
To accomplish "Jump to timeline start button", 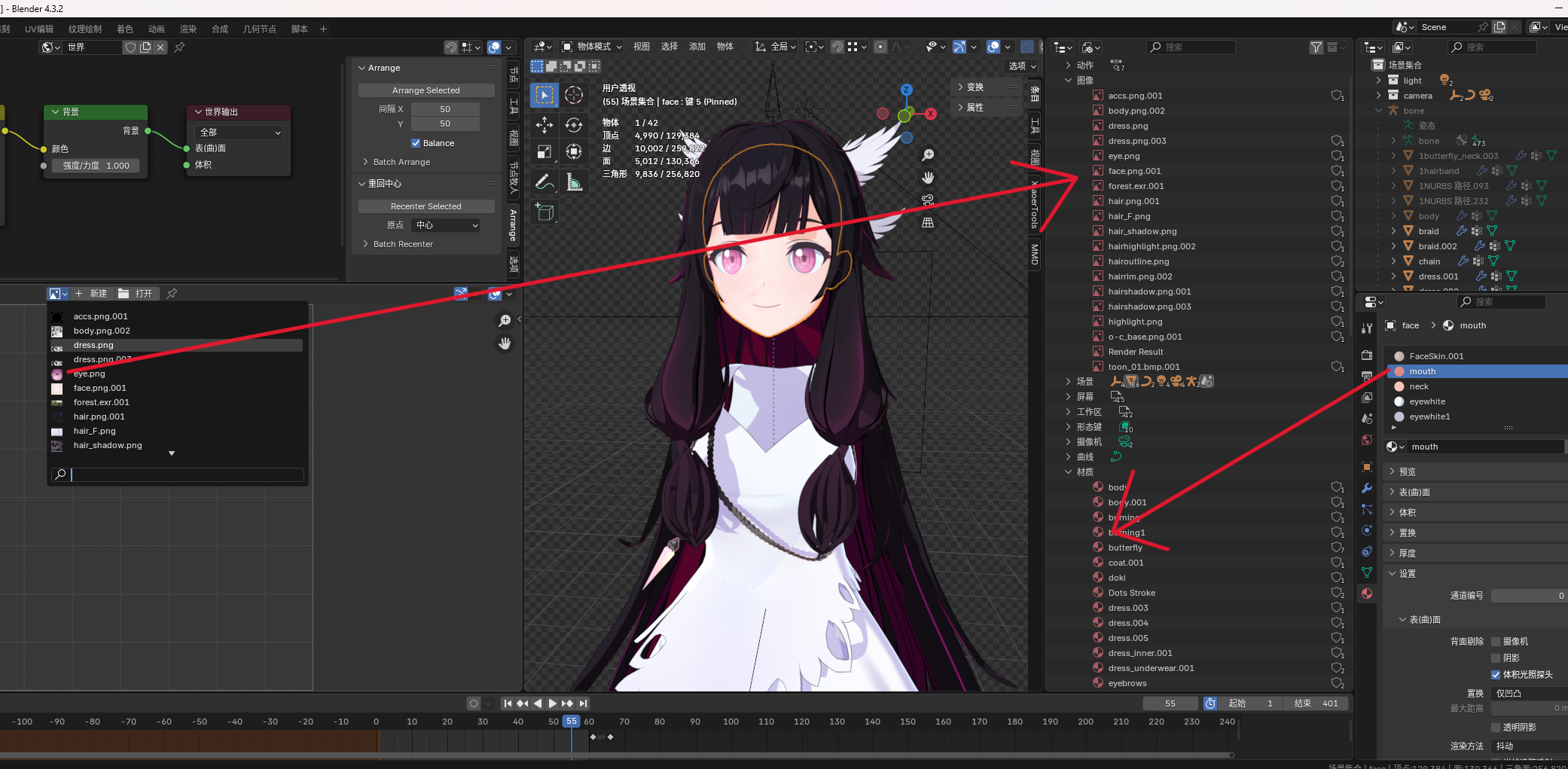I will tap(507, 703).
